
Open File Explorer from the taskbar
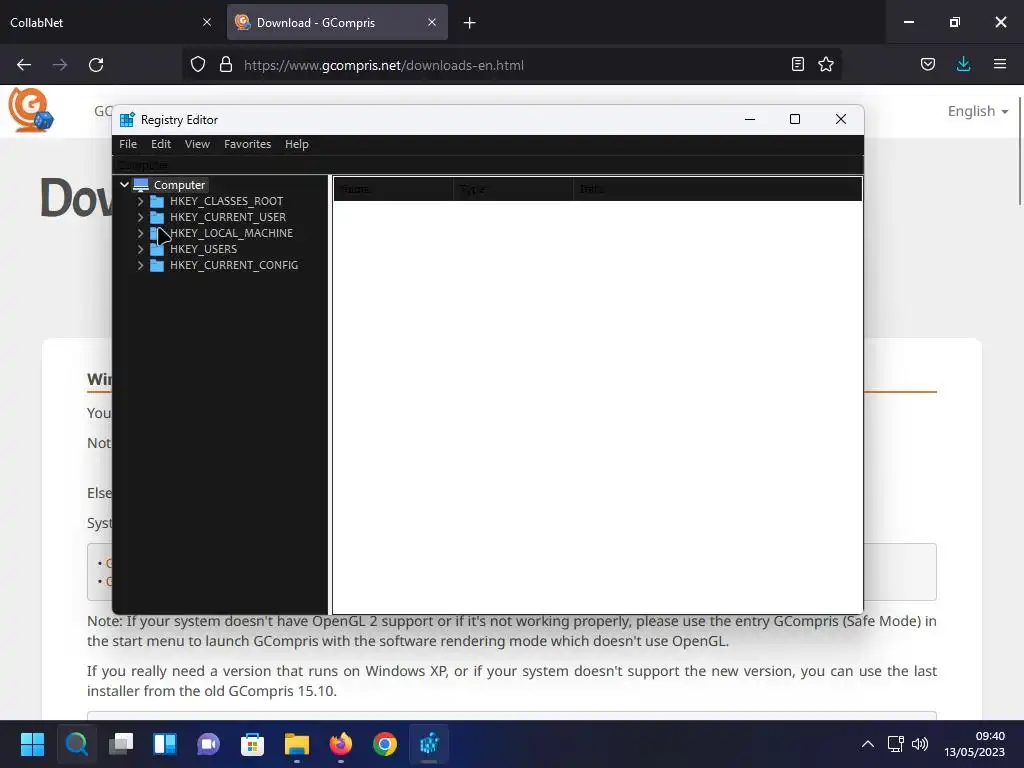[x=296, y=744]
